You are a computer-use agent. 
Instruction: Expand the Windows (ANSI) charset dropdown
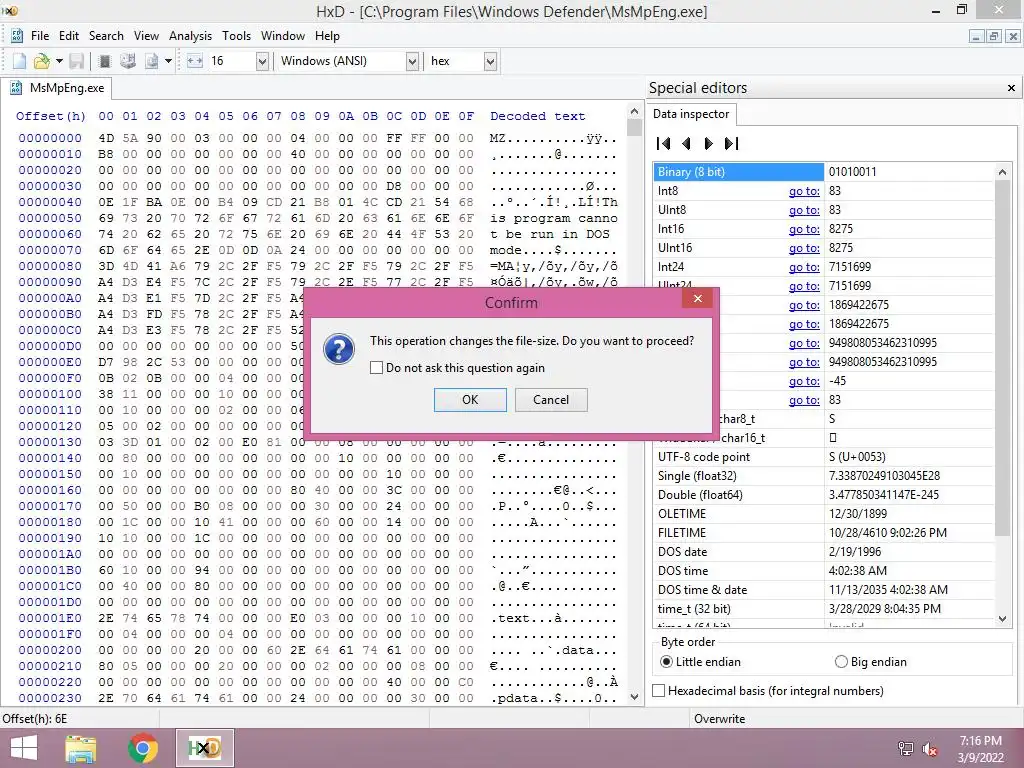click(x=412, y=61)
